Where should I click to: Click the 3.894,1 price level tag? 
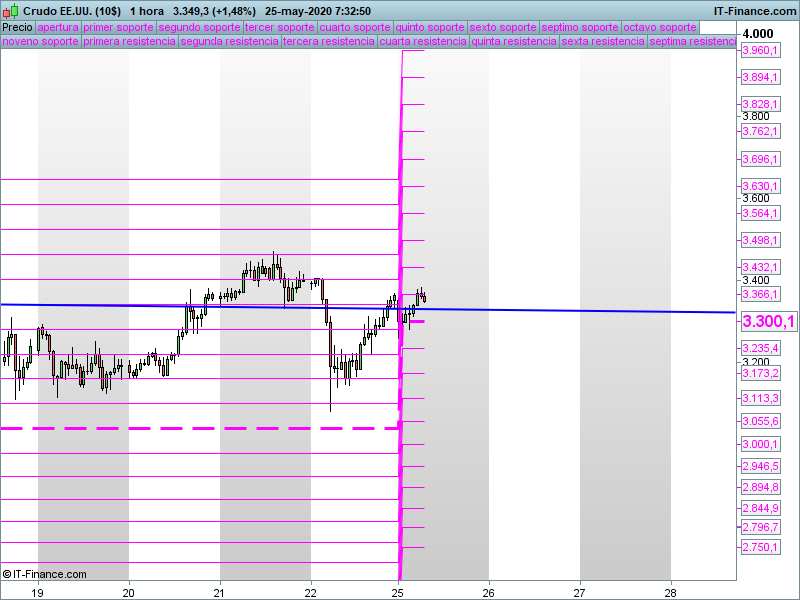[760, 77]
